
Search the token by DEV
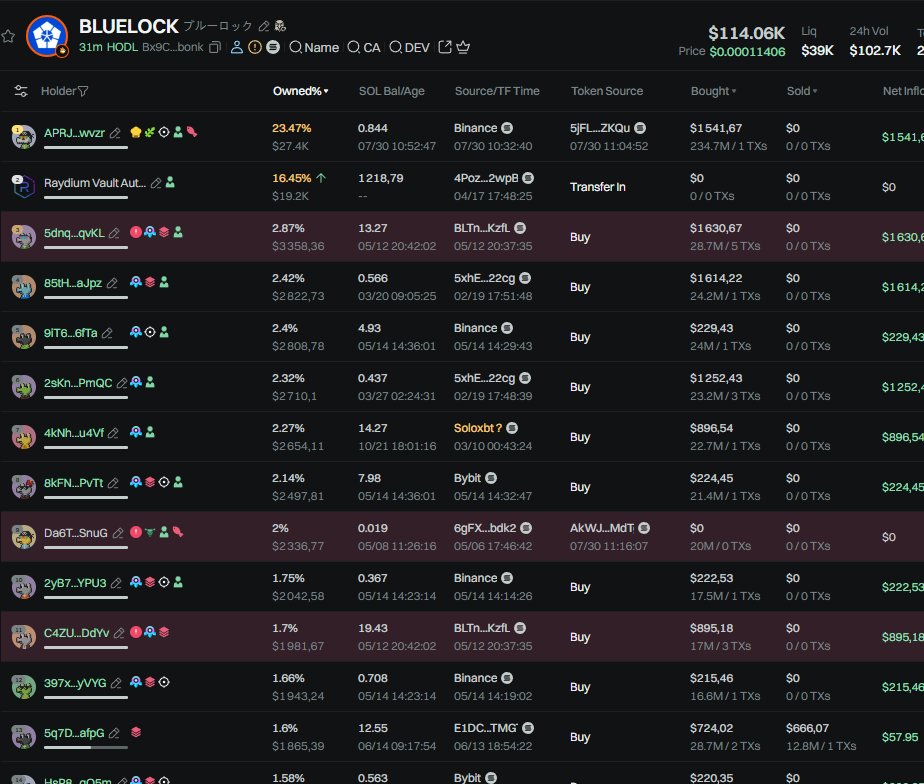click(x=410, y=47)
